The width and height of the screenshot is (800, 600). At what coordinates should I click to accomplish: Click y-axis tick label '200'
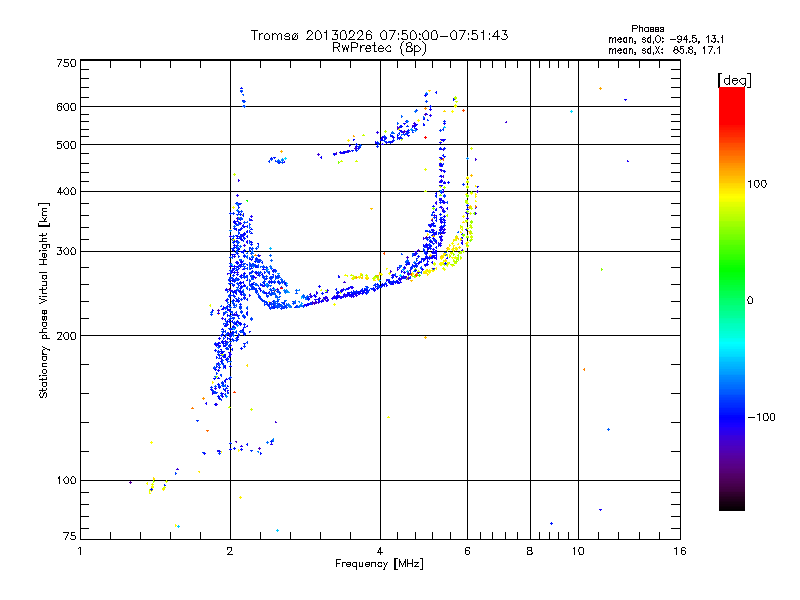coord(67,336)
